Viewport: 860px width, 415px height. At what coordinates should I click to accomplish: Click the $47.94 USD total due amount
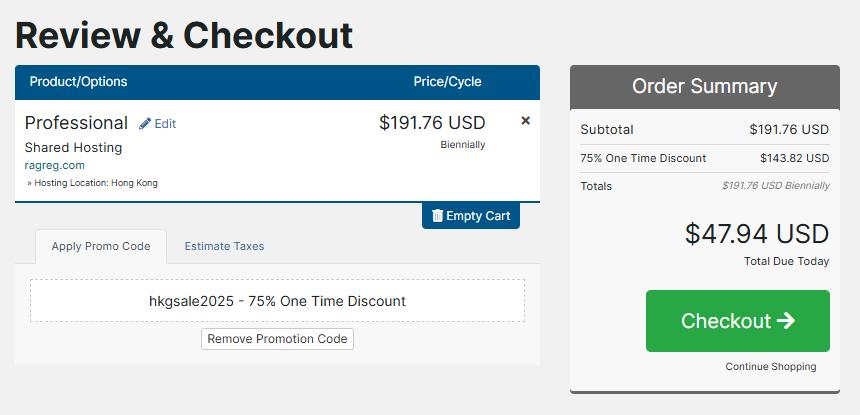point(756,234)
